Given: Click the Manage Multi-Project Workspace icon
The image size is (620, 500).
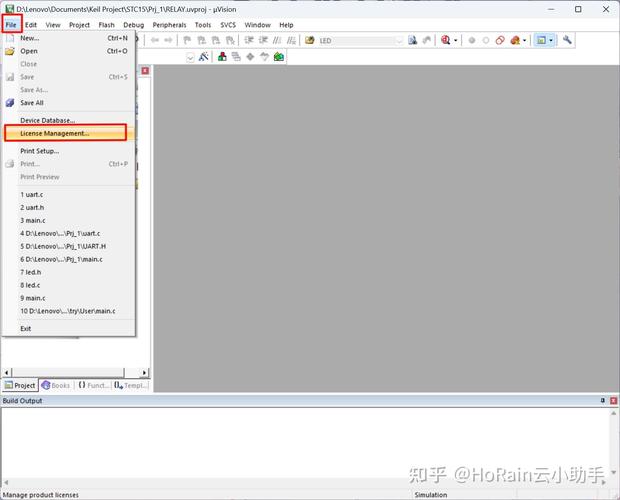Looking at the screenshot, I should coord(236,57).
